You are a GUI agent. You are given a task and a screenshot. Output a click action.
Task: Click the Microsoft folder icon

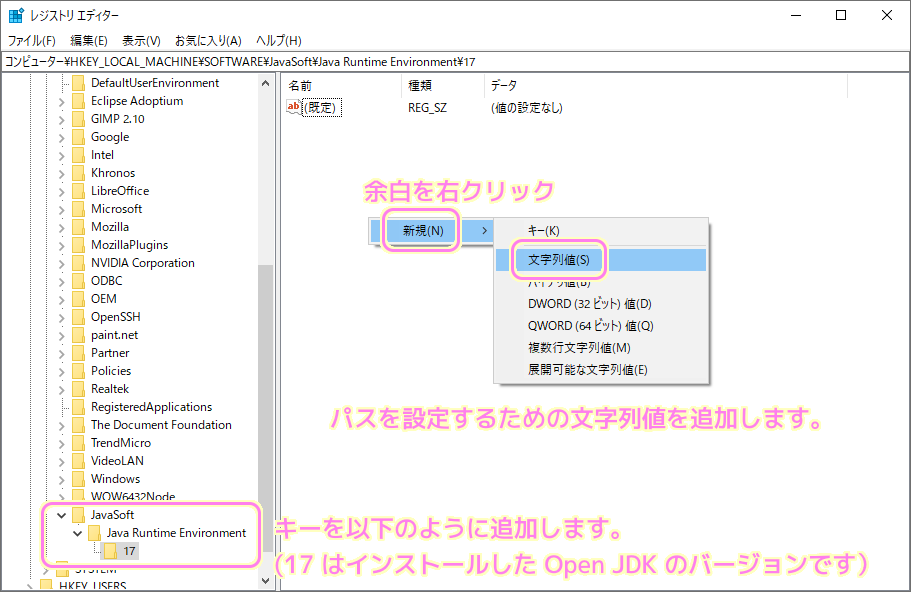(78, 209)
